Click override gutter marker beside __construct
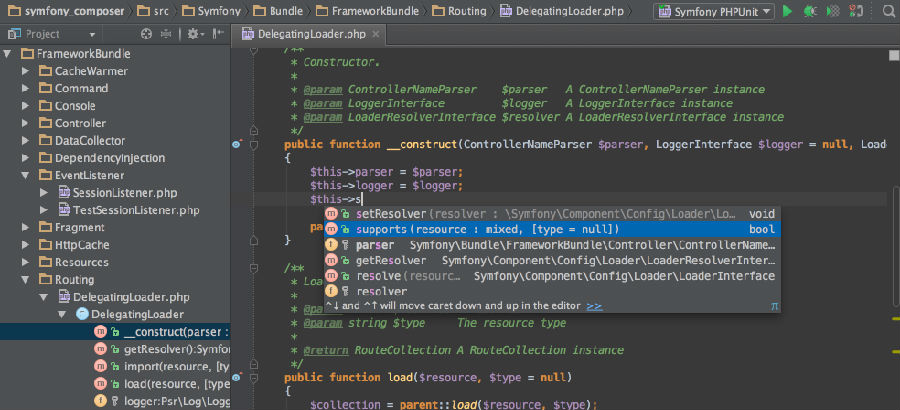The height and width of the screenshot is (410, 900). click(238, 145)
